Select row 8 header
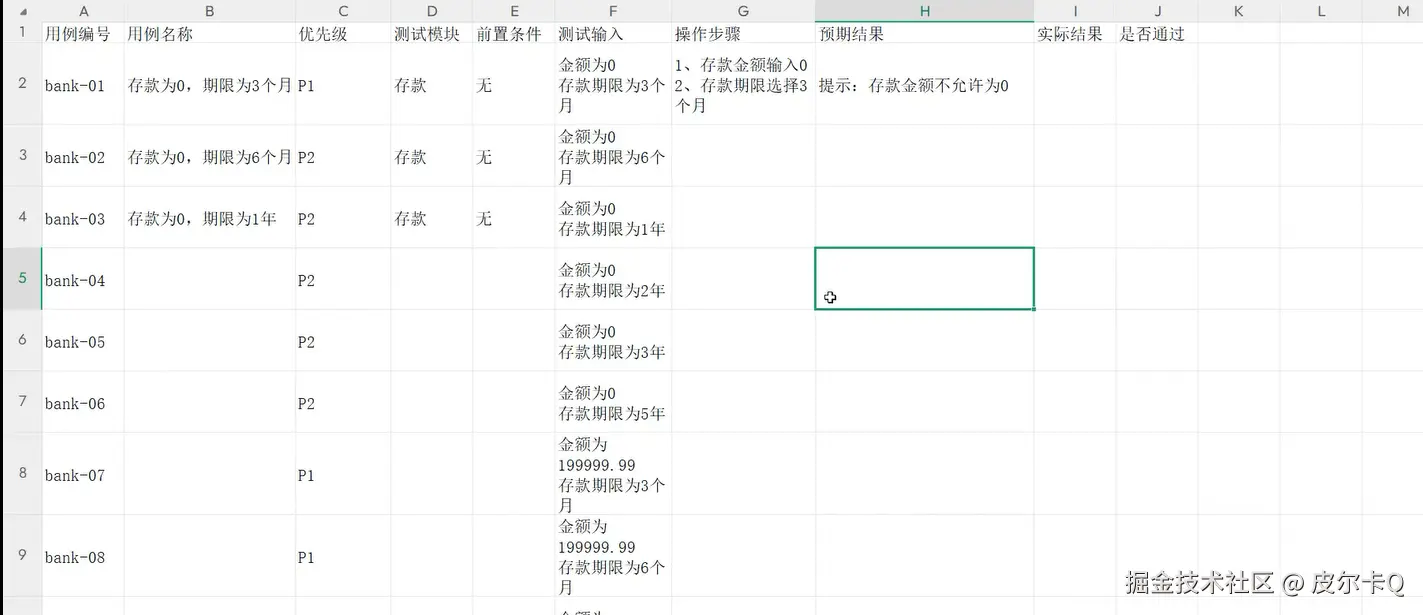The height and width of the screenshot is (615, 1423). (22, 474)
